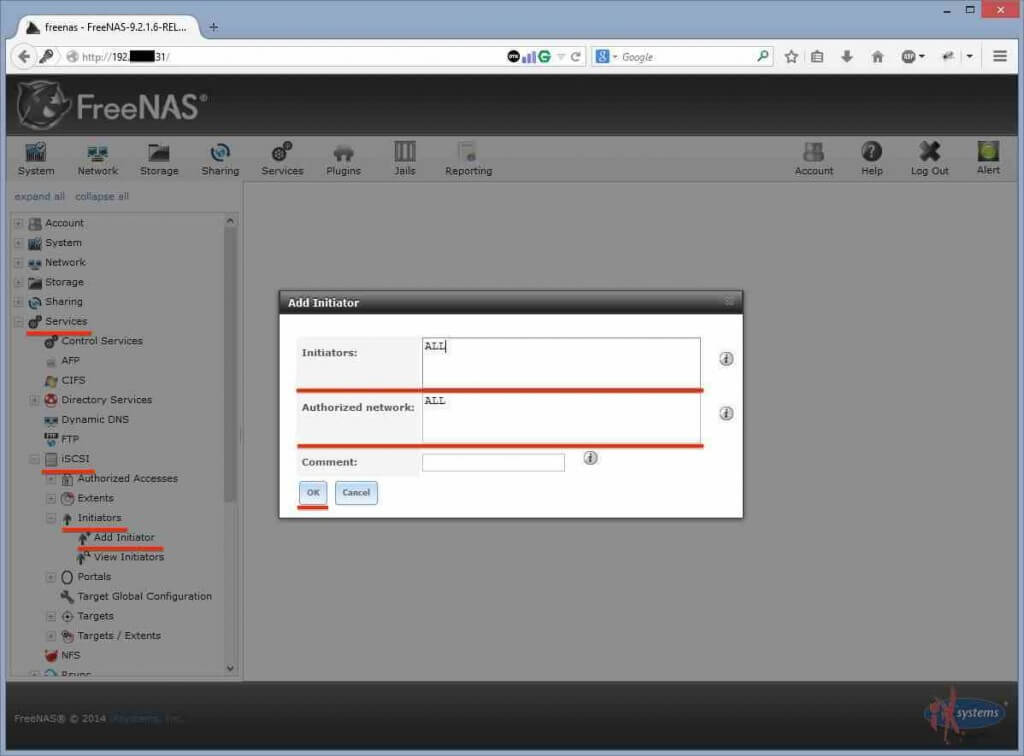Click the Cancel button
This screenshot has height=756, width=1024.
pos(356,492)
